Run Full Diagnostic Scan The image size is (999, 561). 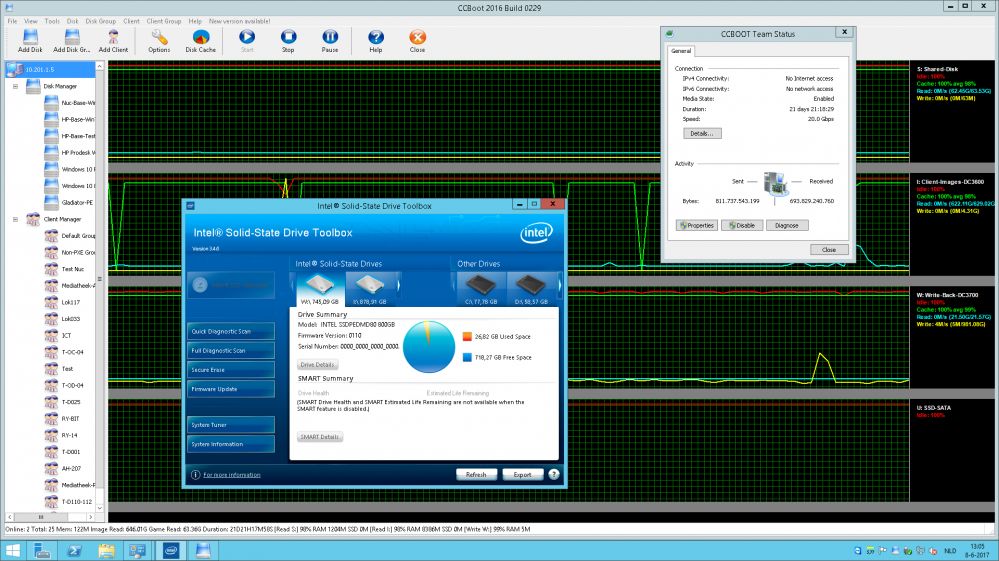(231, 350)
